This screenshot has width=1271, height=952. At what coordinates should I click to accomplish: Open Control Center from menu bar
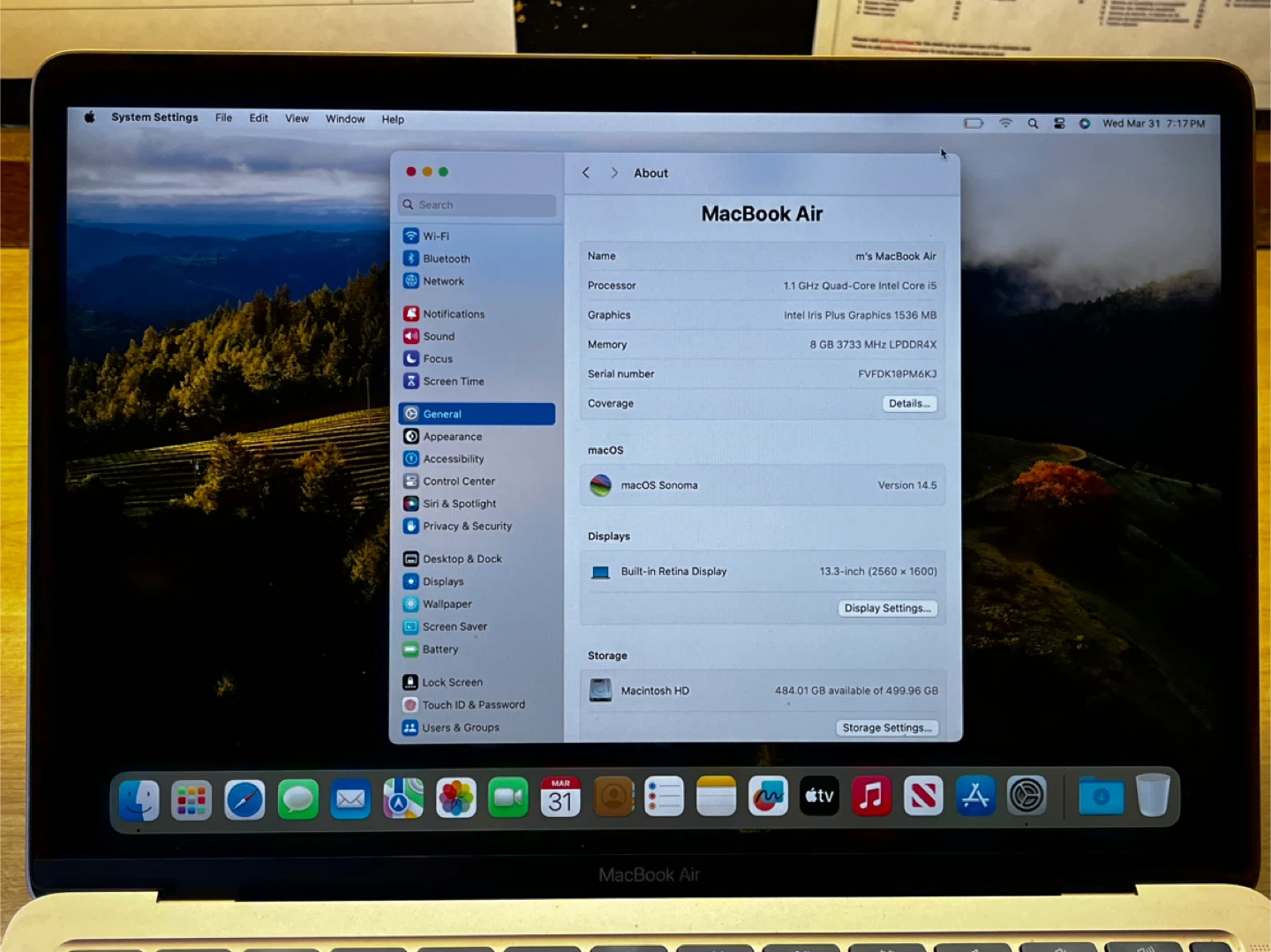click(1059, 124)
